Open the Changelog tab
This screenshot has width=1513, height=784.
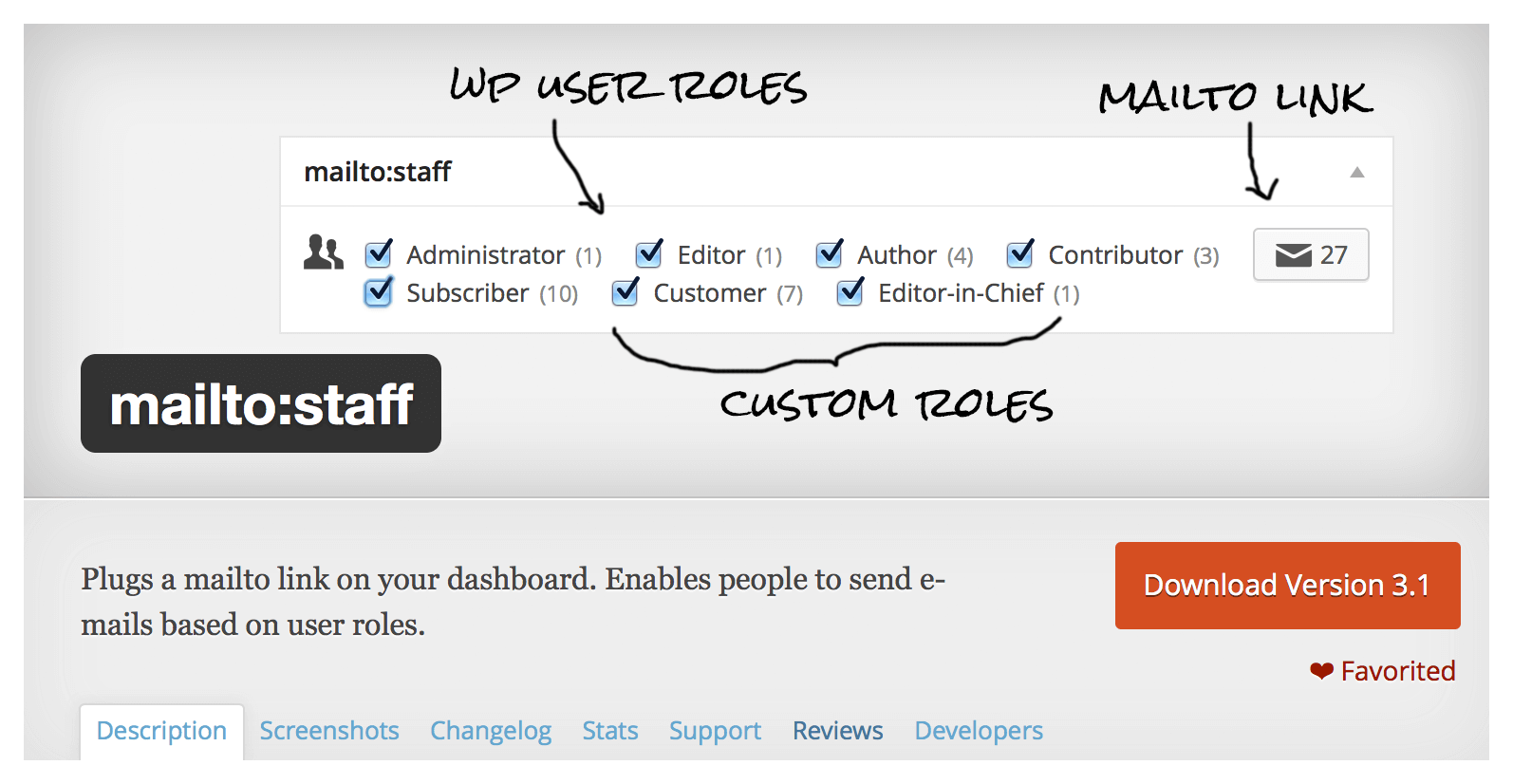[x=491, y=731]
